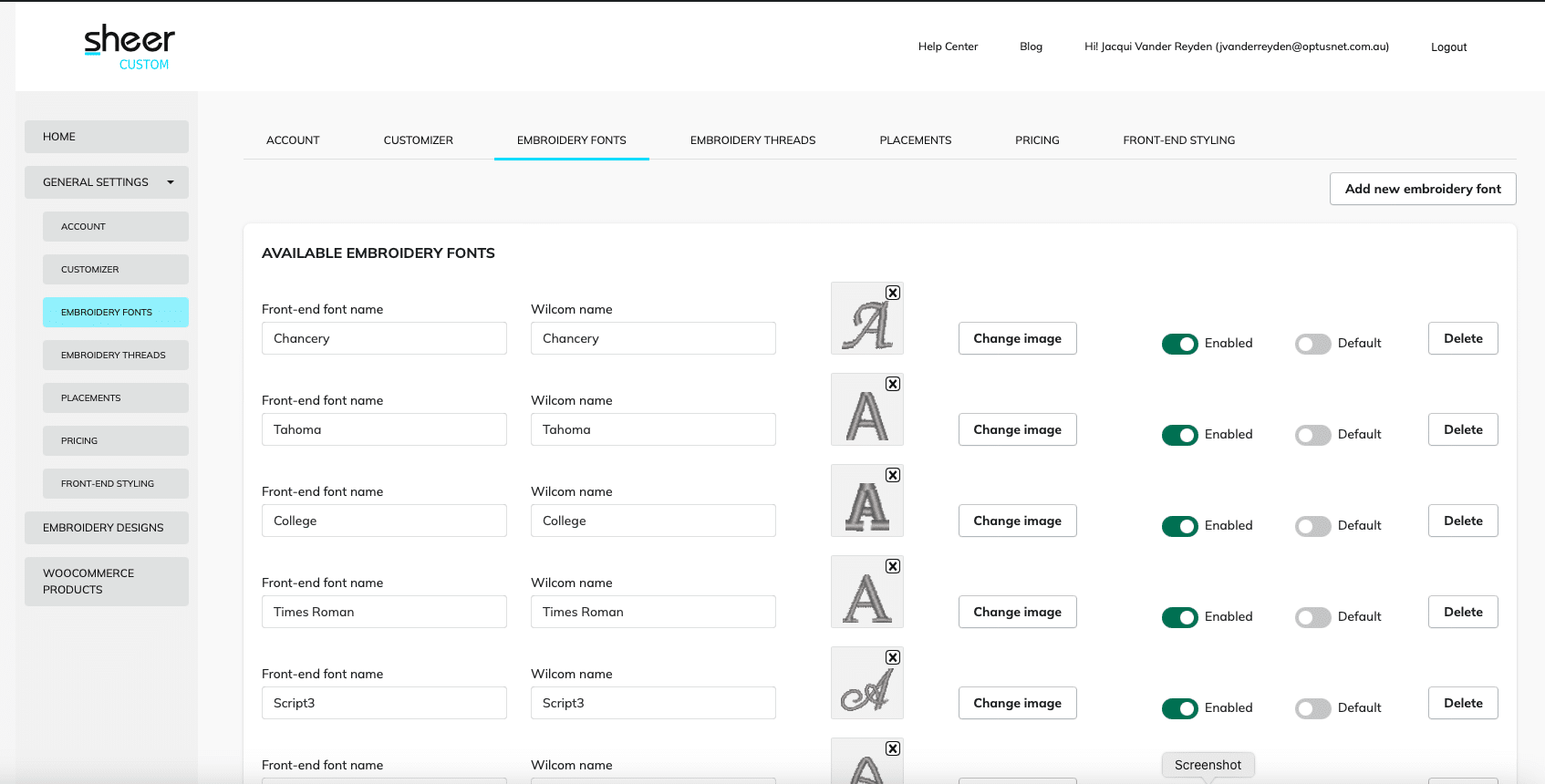Click Add new embroidery font button
The height and width of the screenshot is (784, 1545).
point(1423,189)
